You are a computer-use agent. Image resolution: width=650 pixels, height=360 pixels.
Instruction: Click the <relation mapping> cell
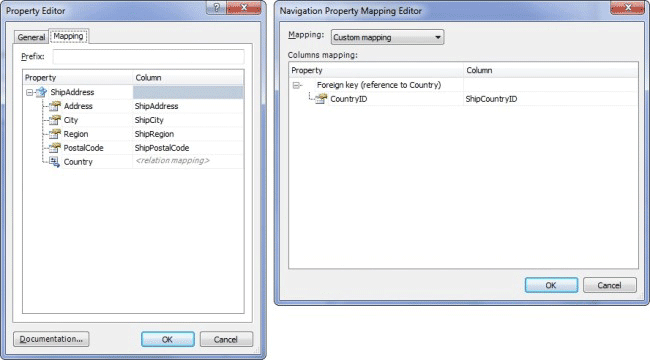188,161
